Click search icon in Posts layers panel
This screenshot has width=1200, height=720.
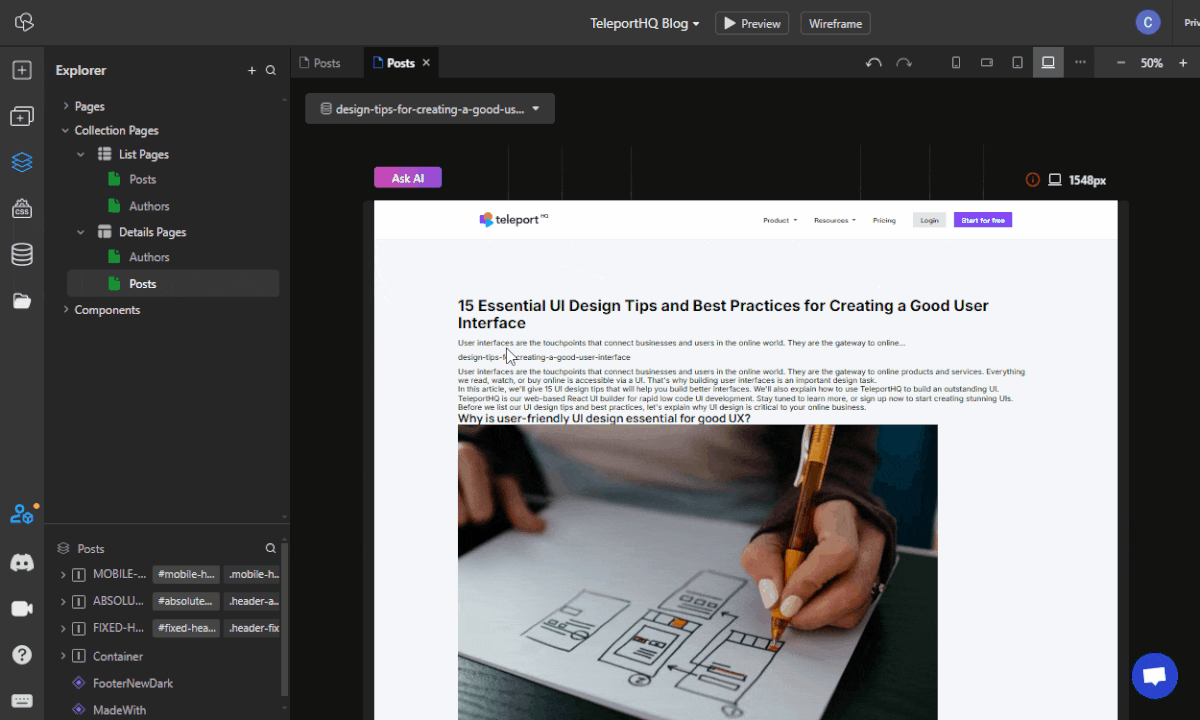[x=271, y=548]
